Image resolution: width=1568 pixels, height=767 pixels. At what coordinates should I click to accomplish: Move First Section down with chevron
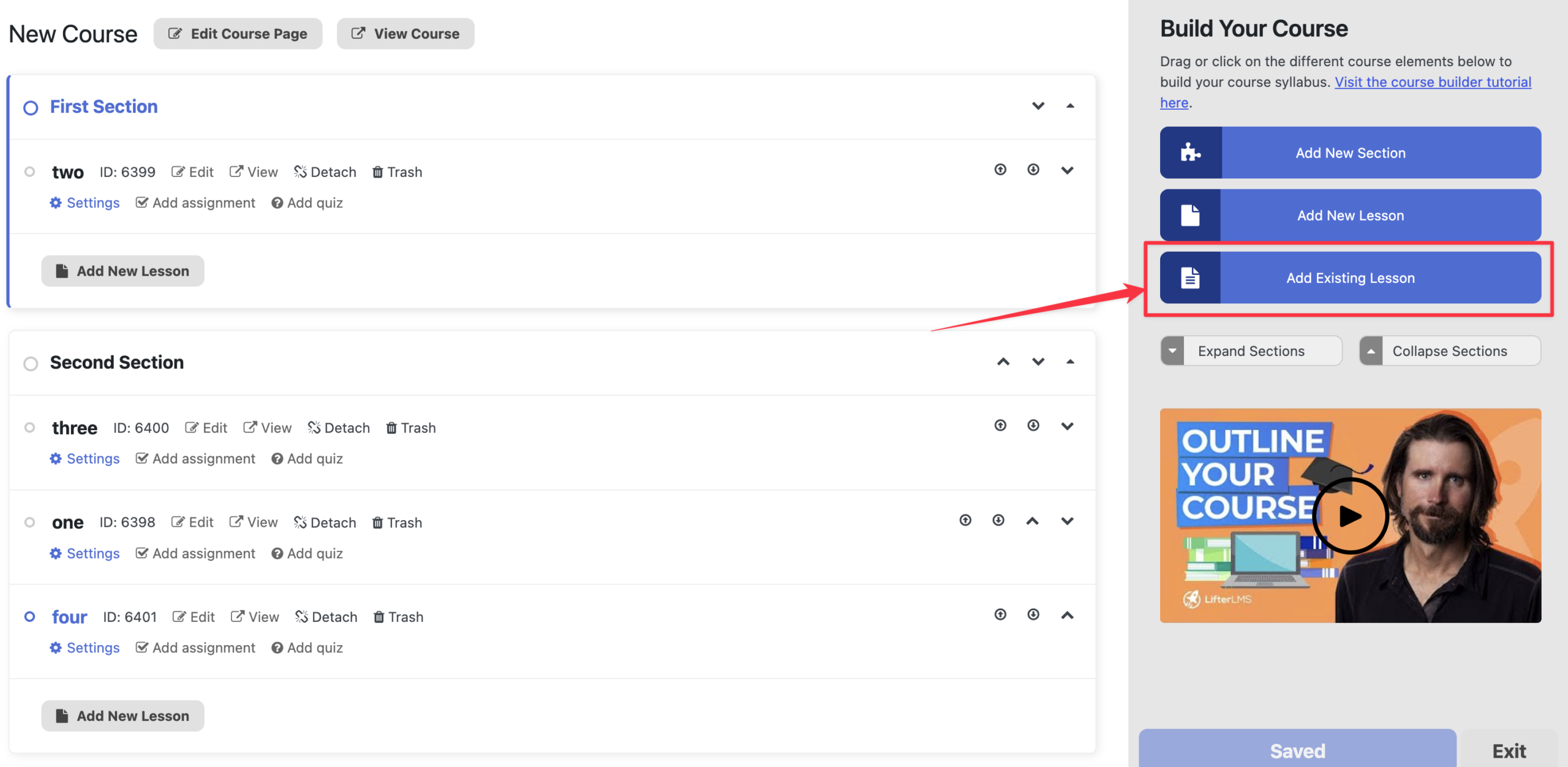(1038, 105)
